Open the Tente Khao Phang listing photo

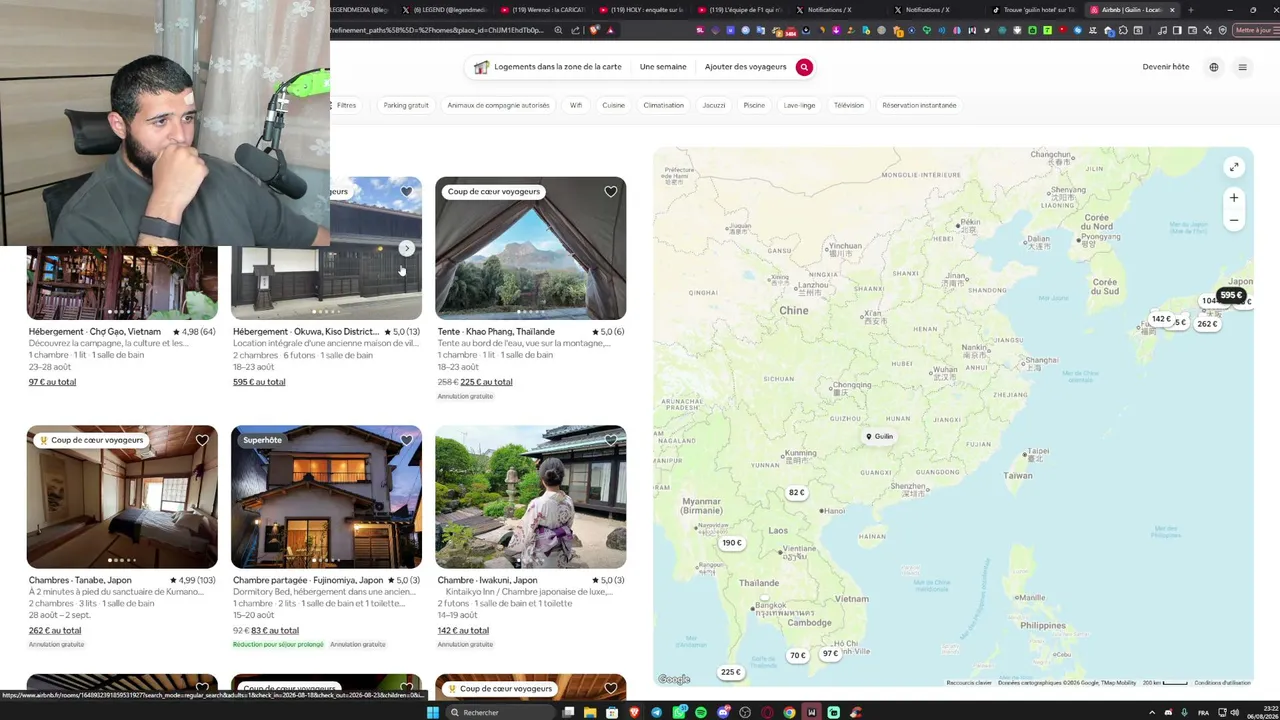[531, 249]
